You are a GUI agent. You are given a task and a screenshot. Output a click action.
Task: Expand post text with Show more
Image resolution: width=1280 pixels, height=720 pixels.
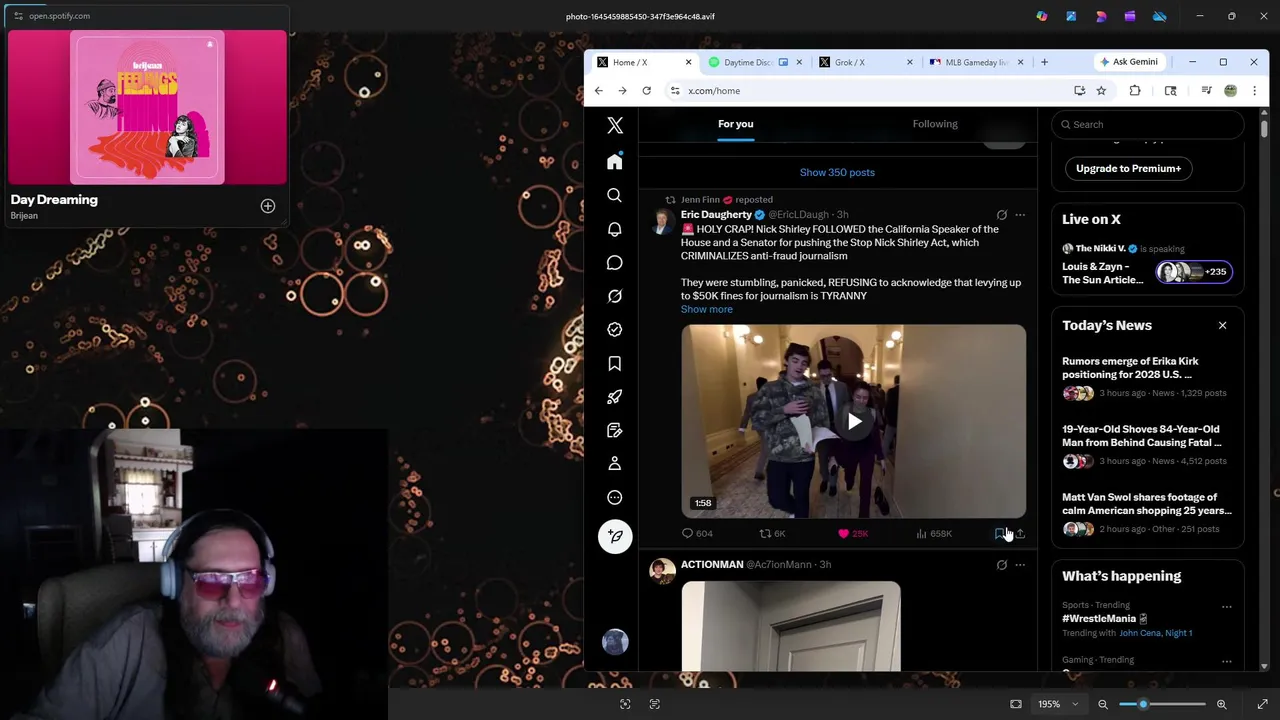pos(707,309)
